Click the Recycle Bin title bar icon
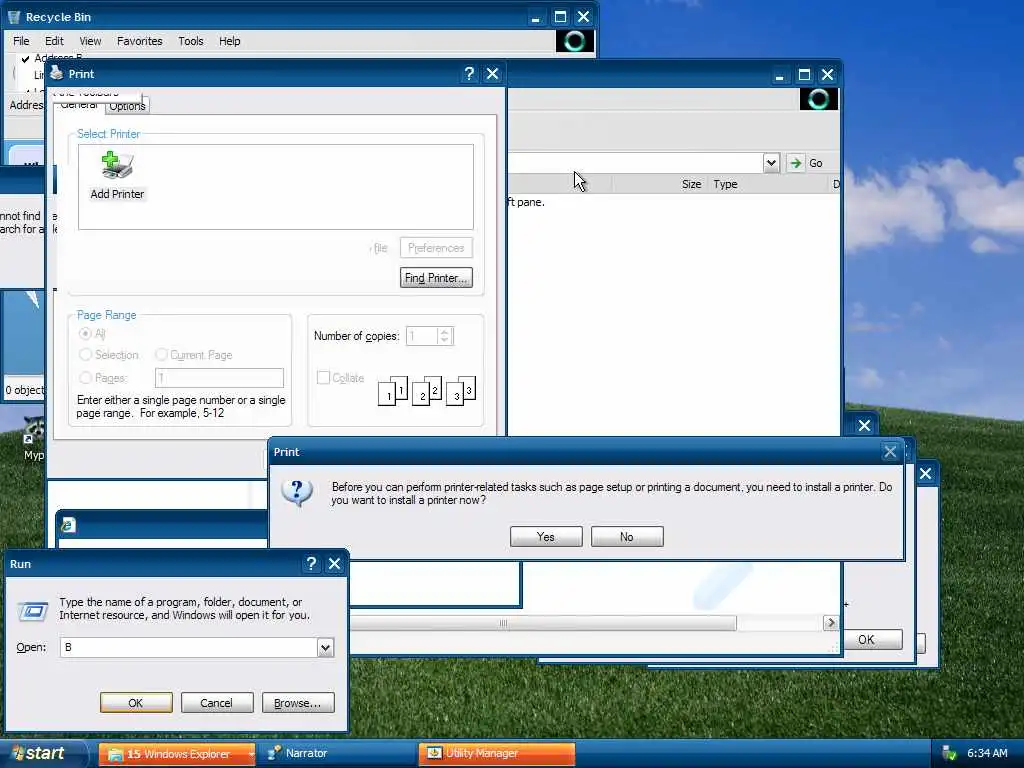The width and height of the screenshot is (1024, 768). coord(14,17)
